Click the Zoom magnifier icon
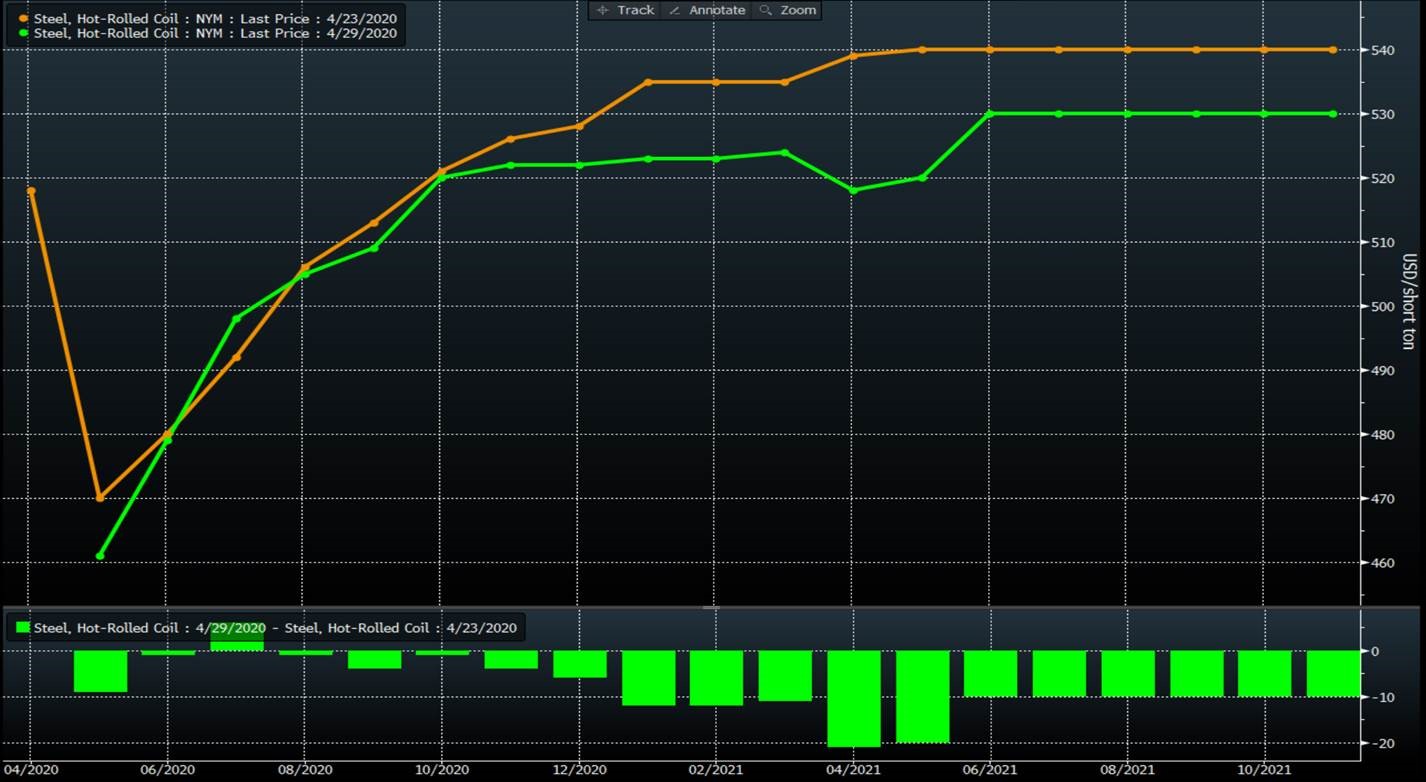 (x=766, y=10)
